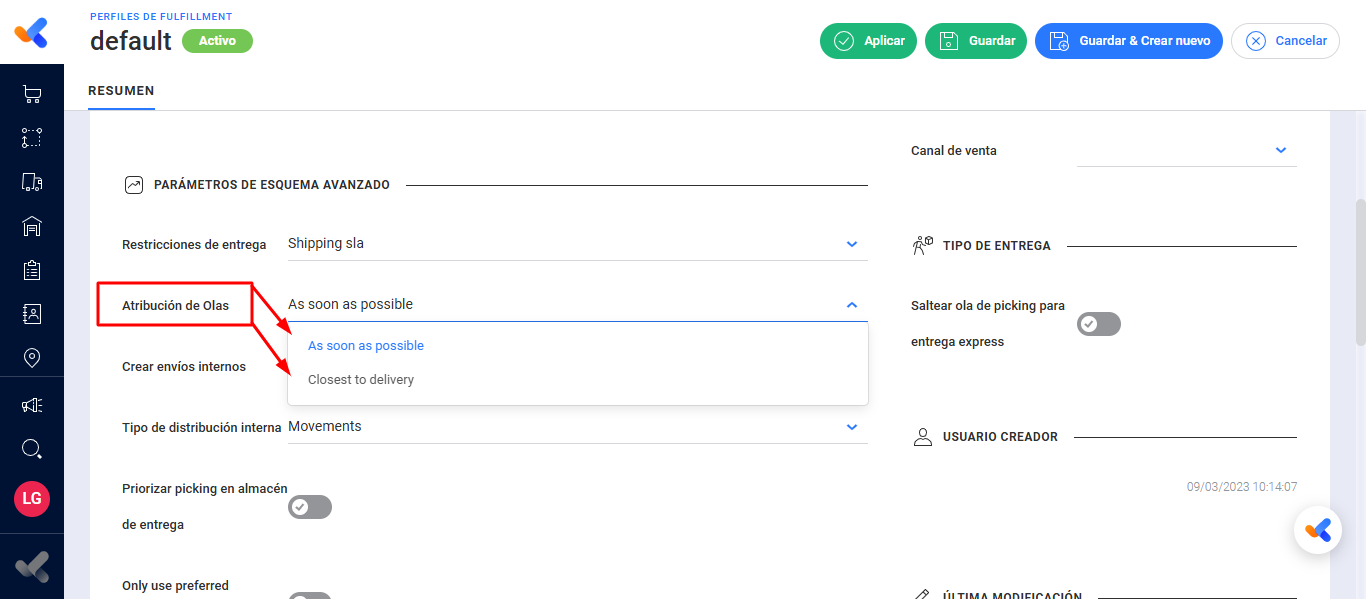Viewport: 1366px width, 599px height.
Task: Switch to the Resumen tab
Action: click(x=121, y=91)
